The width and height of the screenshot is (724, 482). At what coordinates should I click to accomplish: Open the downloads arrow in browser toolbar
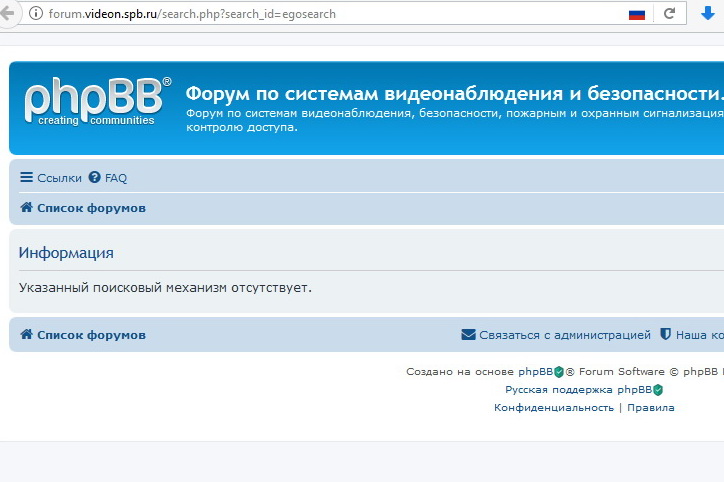[708, 14]
